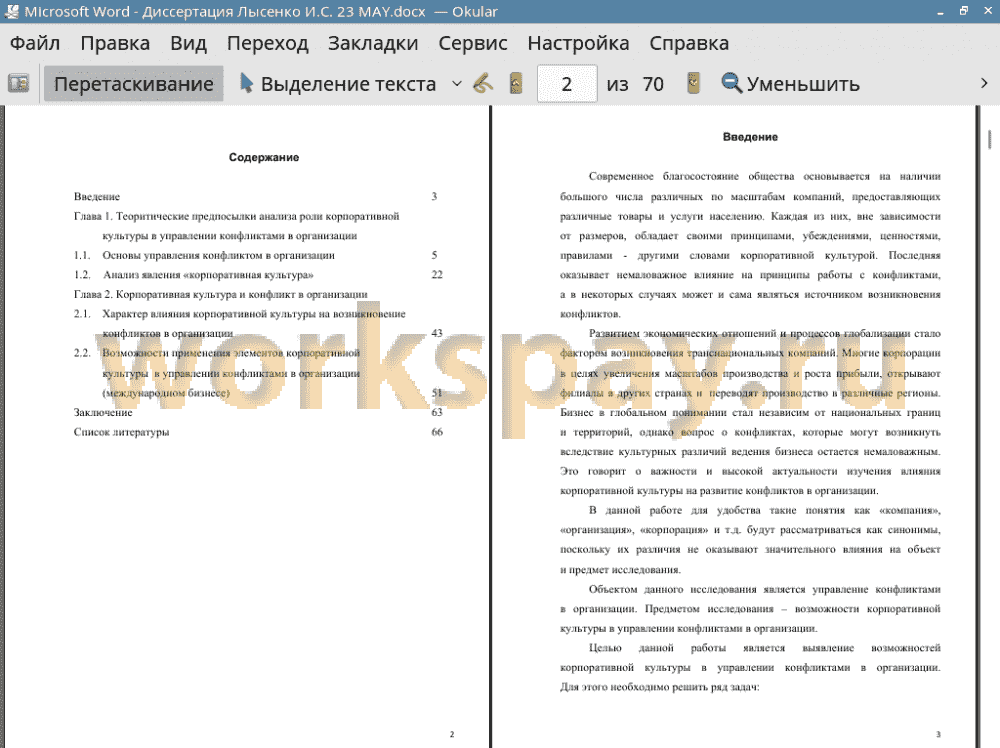Image resolution: width=1000 pixels, height=748 pixels.
Task: Click page number 66 in contents
Action: pyautogui.click(x=437, y=432)
